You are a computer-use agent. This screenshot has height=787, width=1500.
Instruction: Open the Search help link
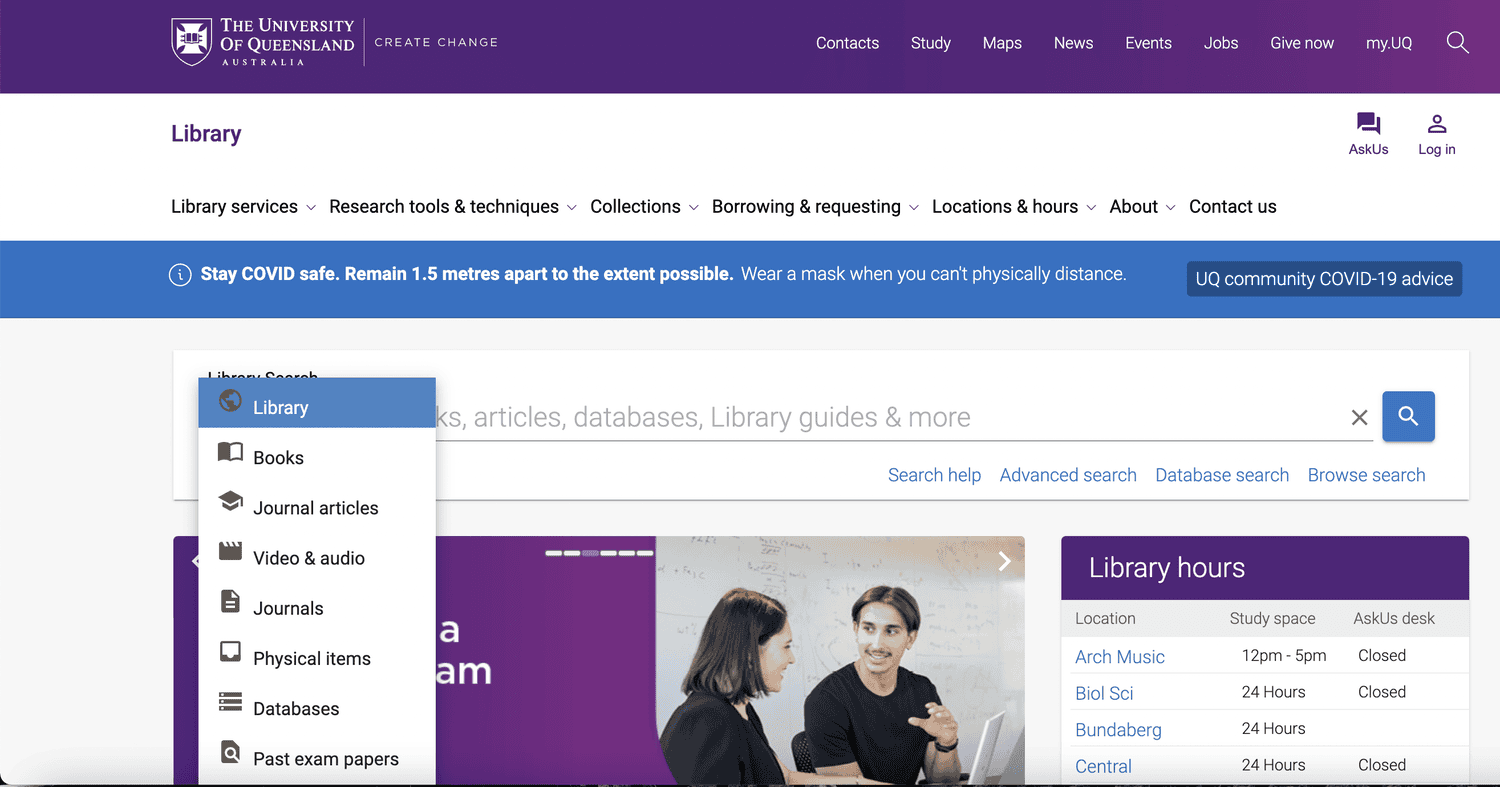934,475
